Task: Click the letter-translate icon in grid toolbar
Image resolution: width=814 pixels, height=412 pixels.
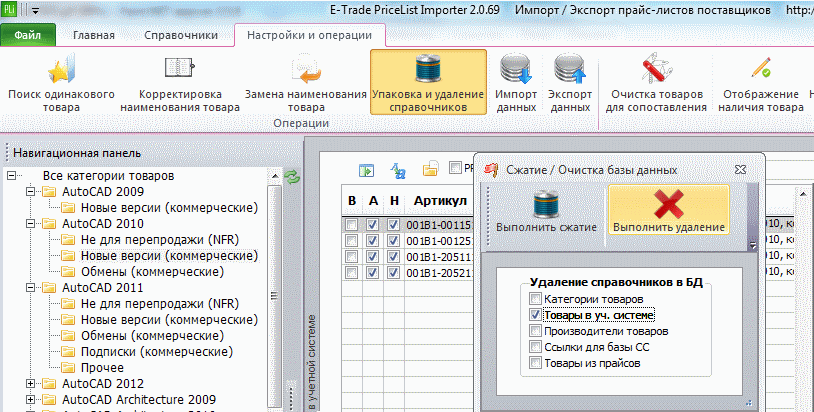Action: tap(398, 170)
